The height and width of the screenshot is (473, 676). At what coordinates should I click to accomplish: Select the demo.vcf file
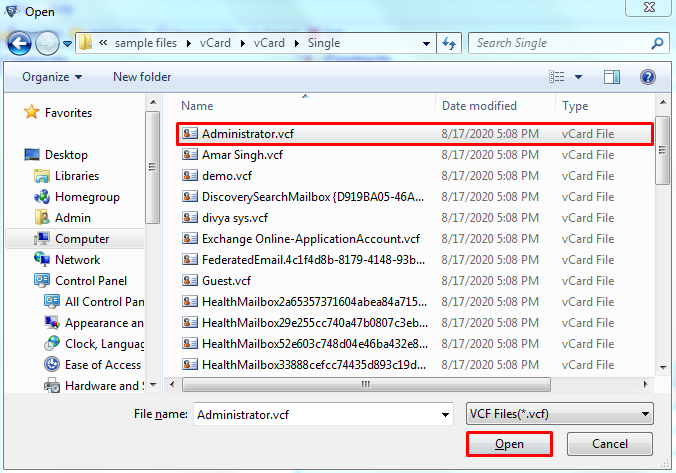point(415,175)
